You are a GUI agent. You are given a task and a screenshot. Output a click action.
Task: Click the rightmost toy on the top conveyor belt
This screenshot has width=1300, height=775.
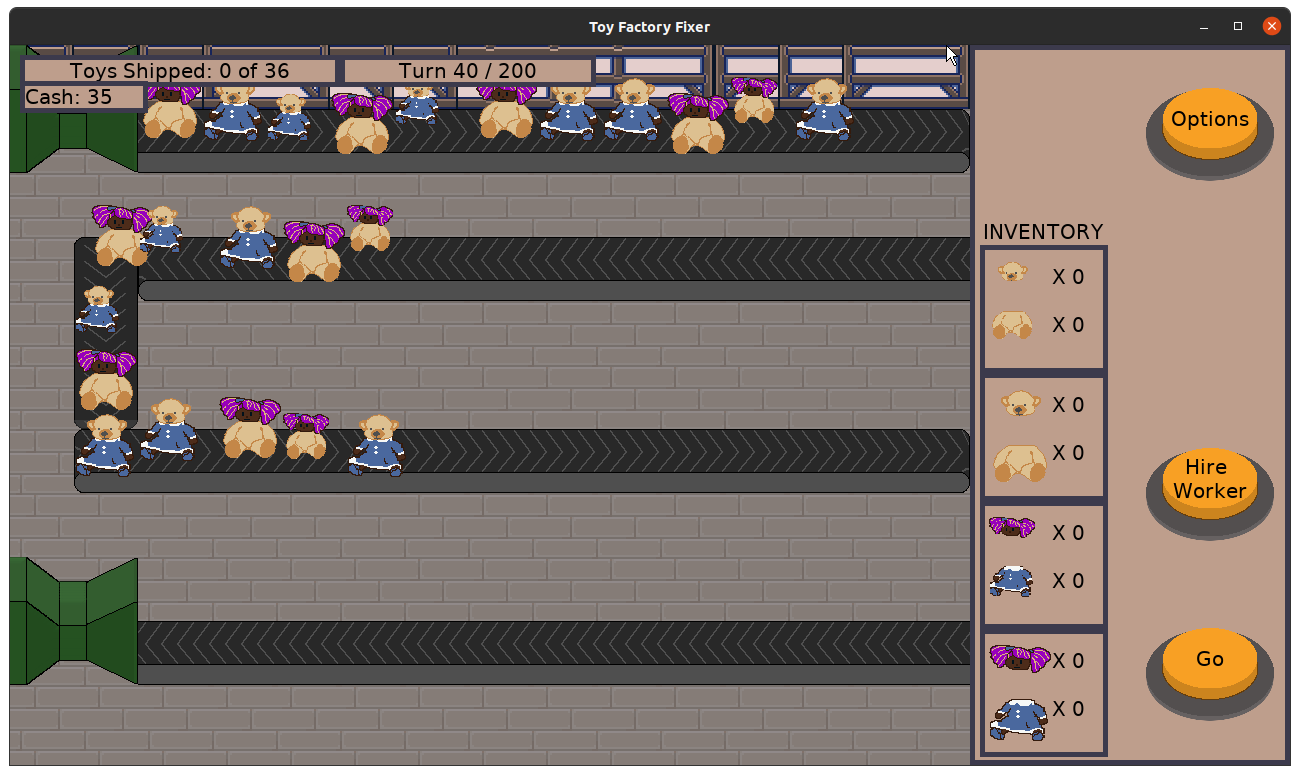(x=825, y=109)
